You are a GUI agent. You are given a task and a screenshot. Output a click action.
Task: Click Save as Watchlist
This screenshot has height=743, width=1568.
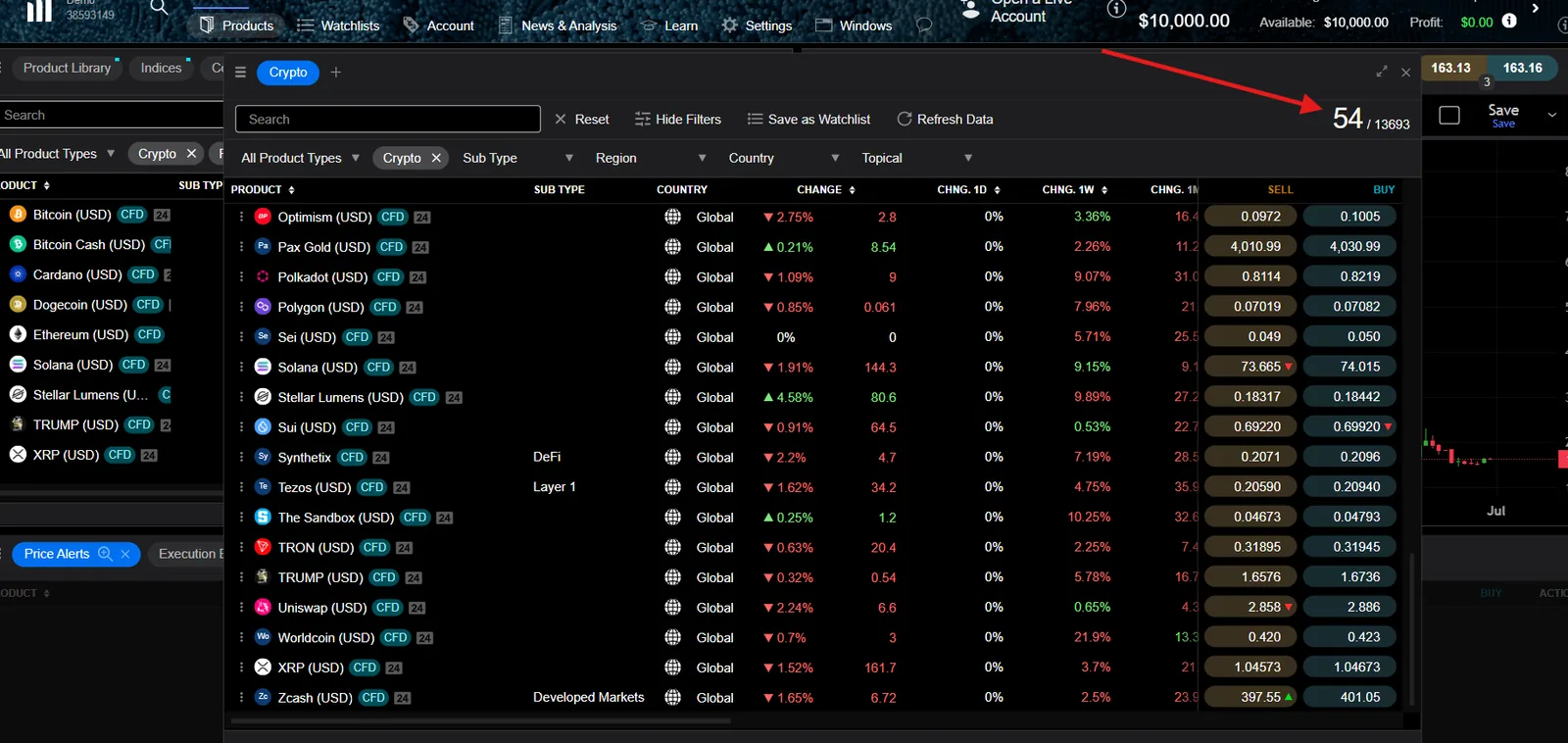point(809,120)
